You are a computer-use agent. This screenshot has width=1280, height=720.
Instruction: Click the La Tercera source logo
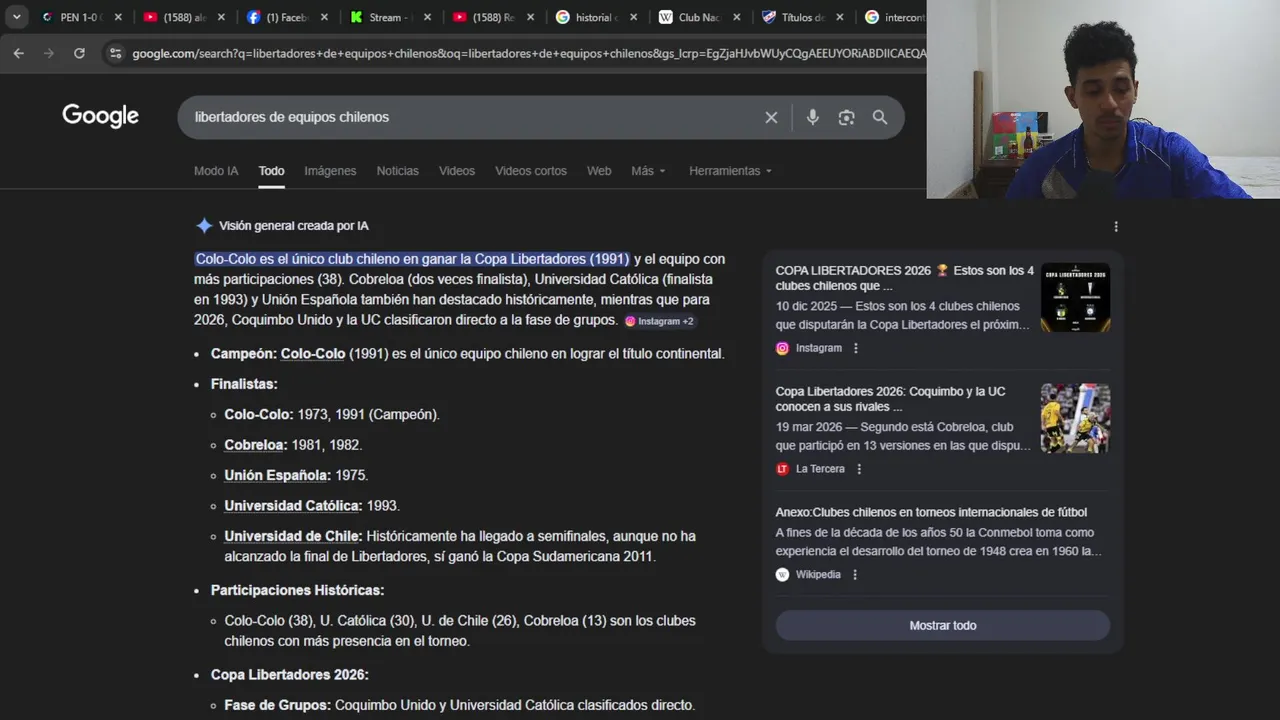point(783,469)
